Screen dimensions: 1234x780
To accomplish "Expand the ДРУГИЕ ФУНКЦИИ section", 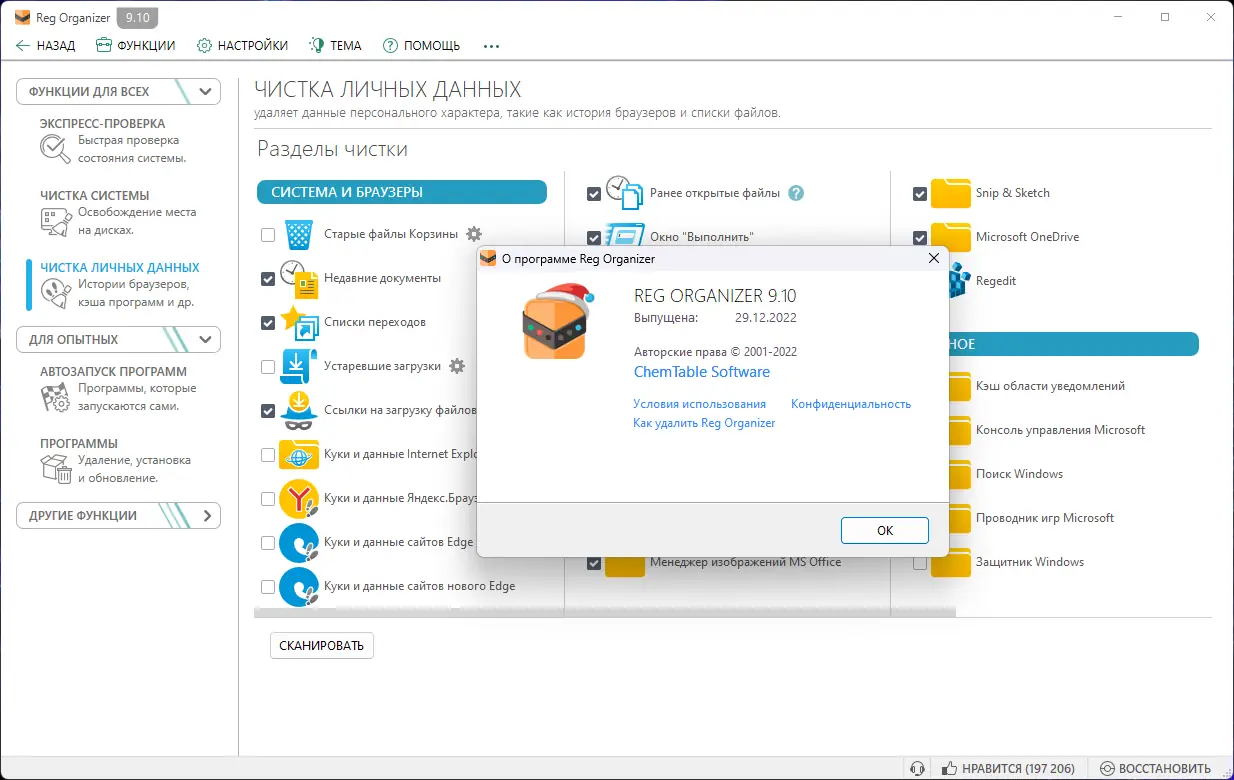I will tap(119, 516).
